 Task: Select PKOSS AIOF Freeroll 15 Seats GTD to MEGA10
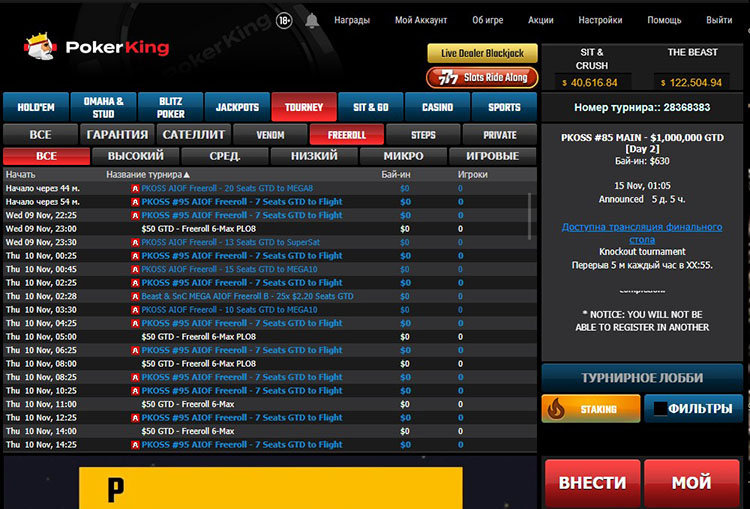pyautogui.click(x=270, y=269)
